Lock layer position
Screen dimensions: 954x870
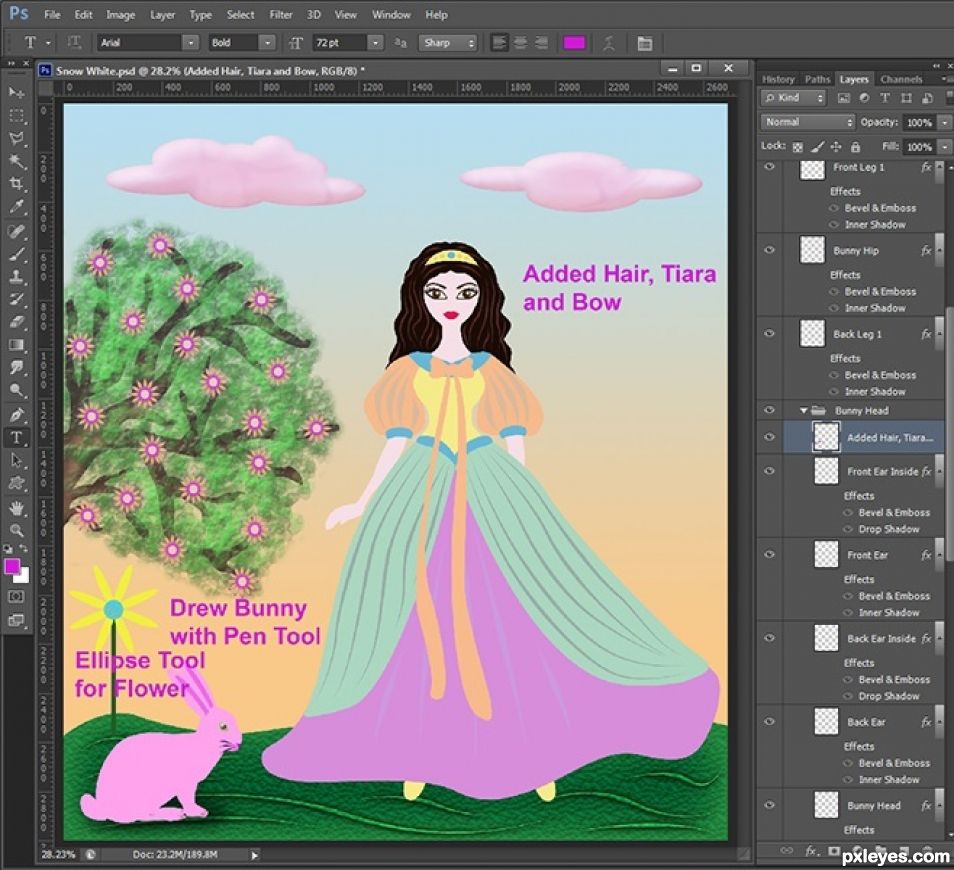(x=836, y=147)
